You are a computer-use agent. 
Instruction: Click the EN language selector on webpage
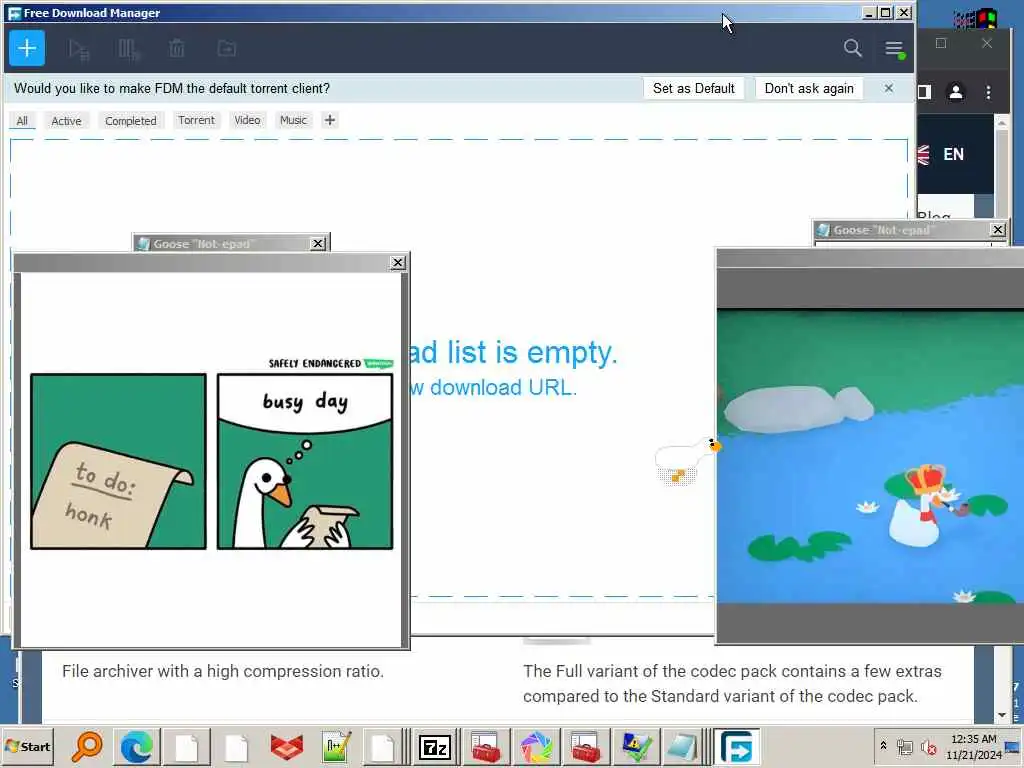(953, 154)
